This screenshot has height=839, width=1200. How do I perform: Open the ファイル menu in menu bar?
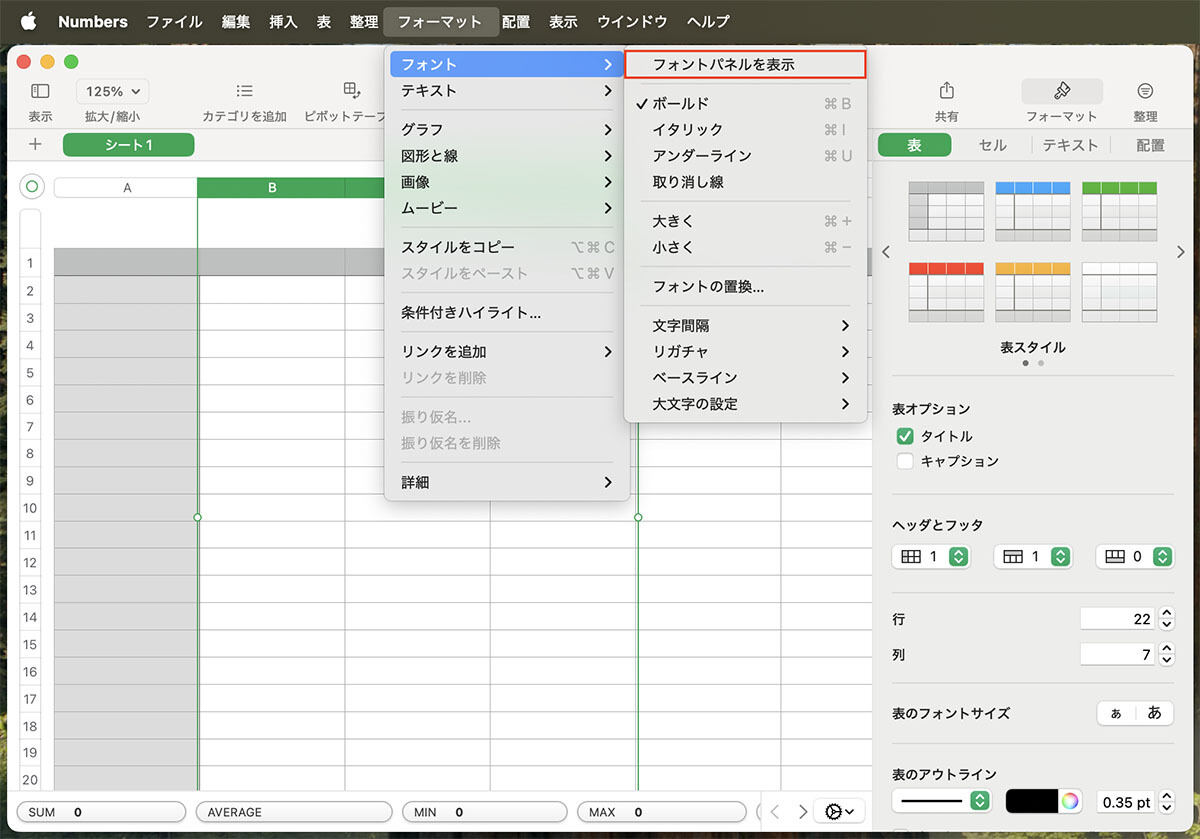(174, 21)
